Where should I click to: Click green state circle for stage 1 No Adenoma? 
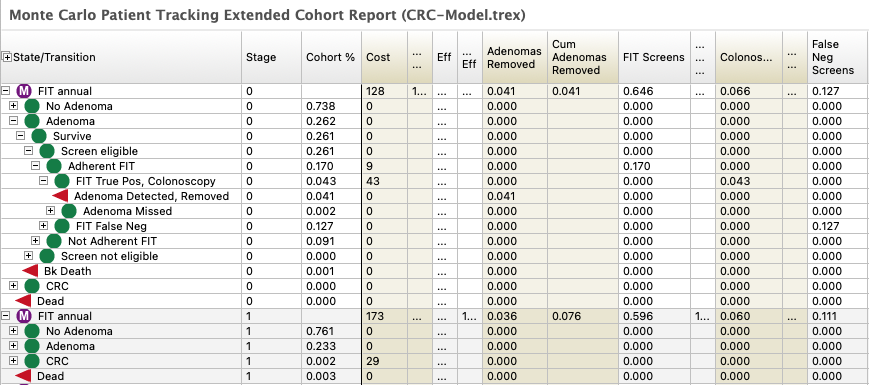(x=32, y=331)
